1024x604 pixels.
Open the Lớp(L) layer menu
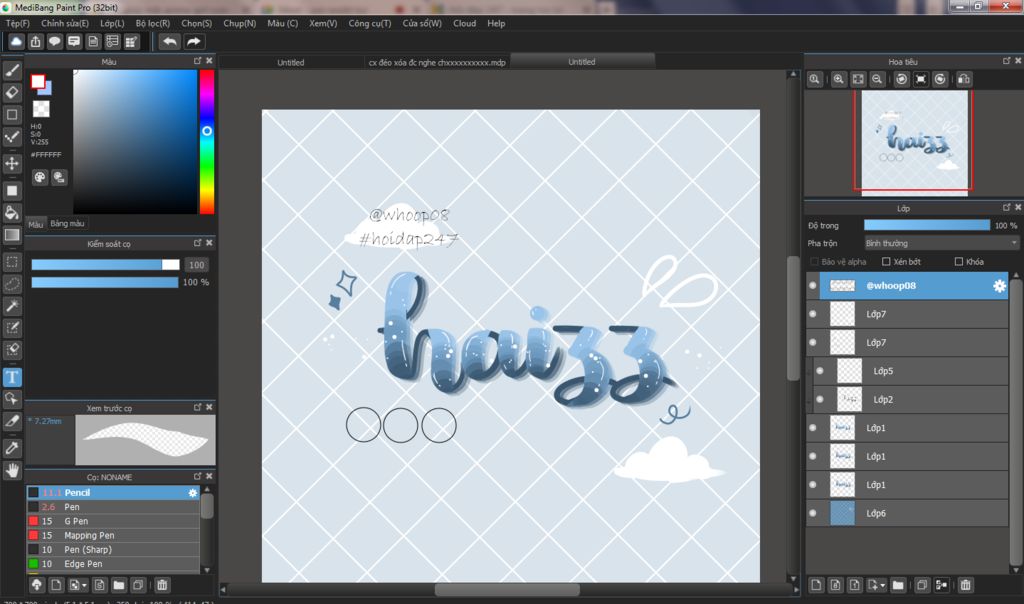(x=112, y=23)
